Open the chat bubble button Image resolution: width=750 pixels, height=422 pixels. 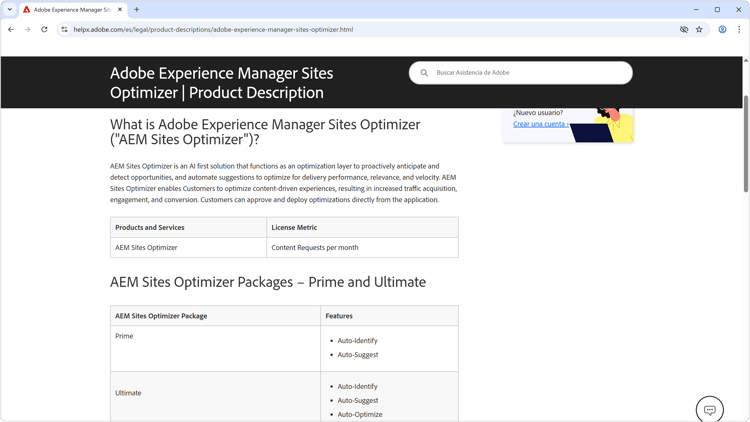710,410
